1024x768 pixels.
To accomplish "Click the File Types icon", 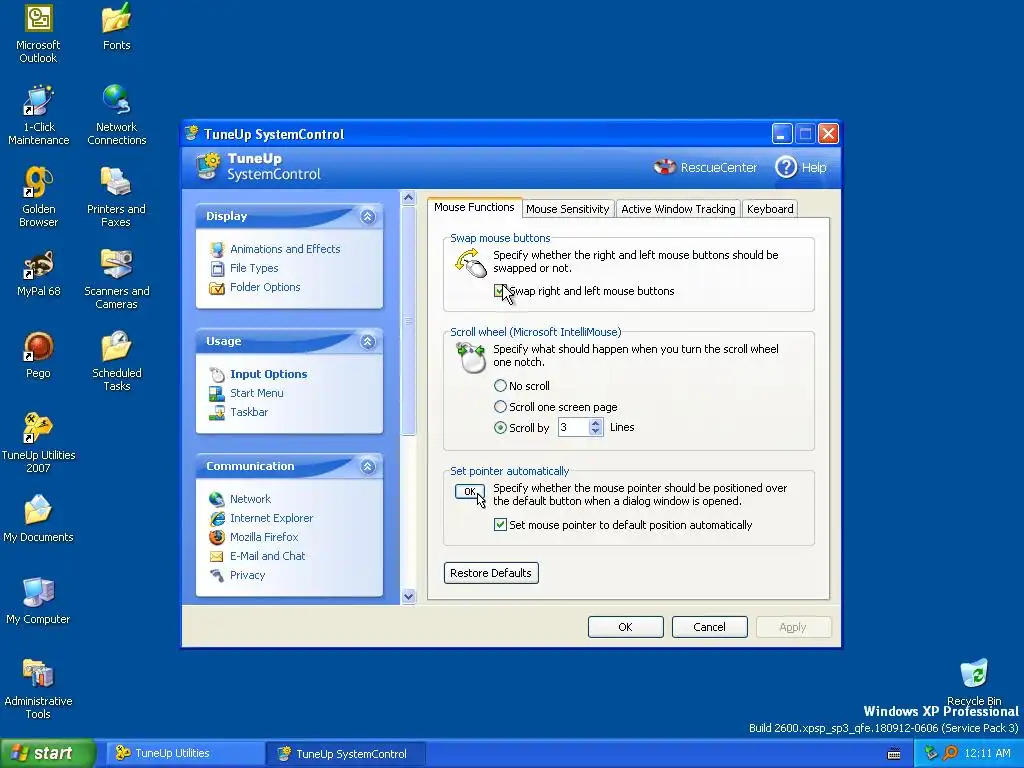I will (x=217, y=268).
